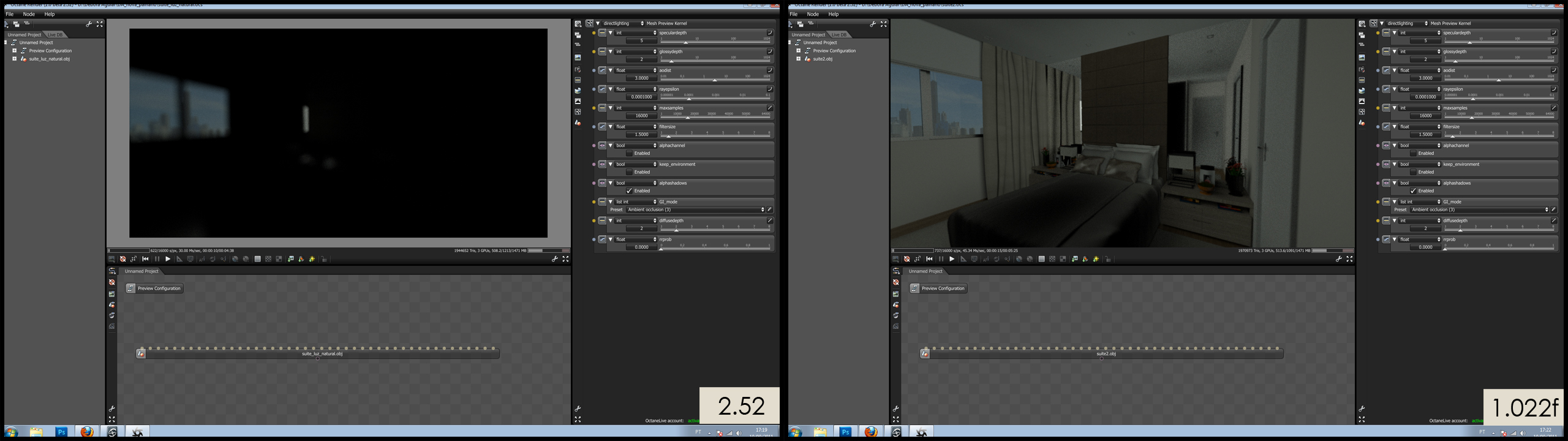
Task: Open Help menu in suite2 window
Action: [834, 14]
